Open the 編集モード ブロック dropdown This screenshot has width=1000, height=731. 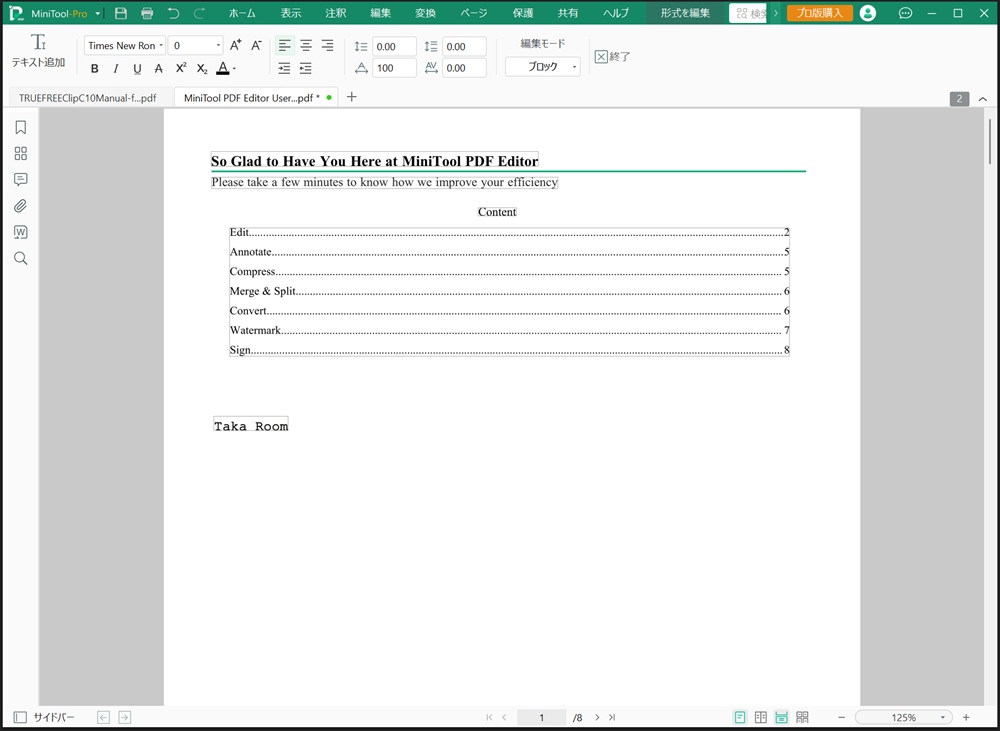coord(543,66)
